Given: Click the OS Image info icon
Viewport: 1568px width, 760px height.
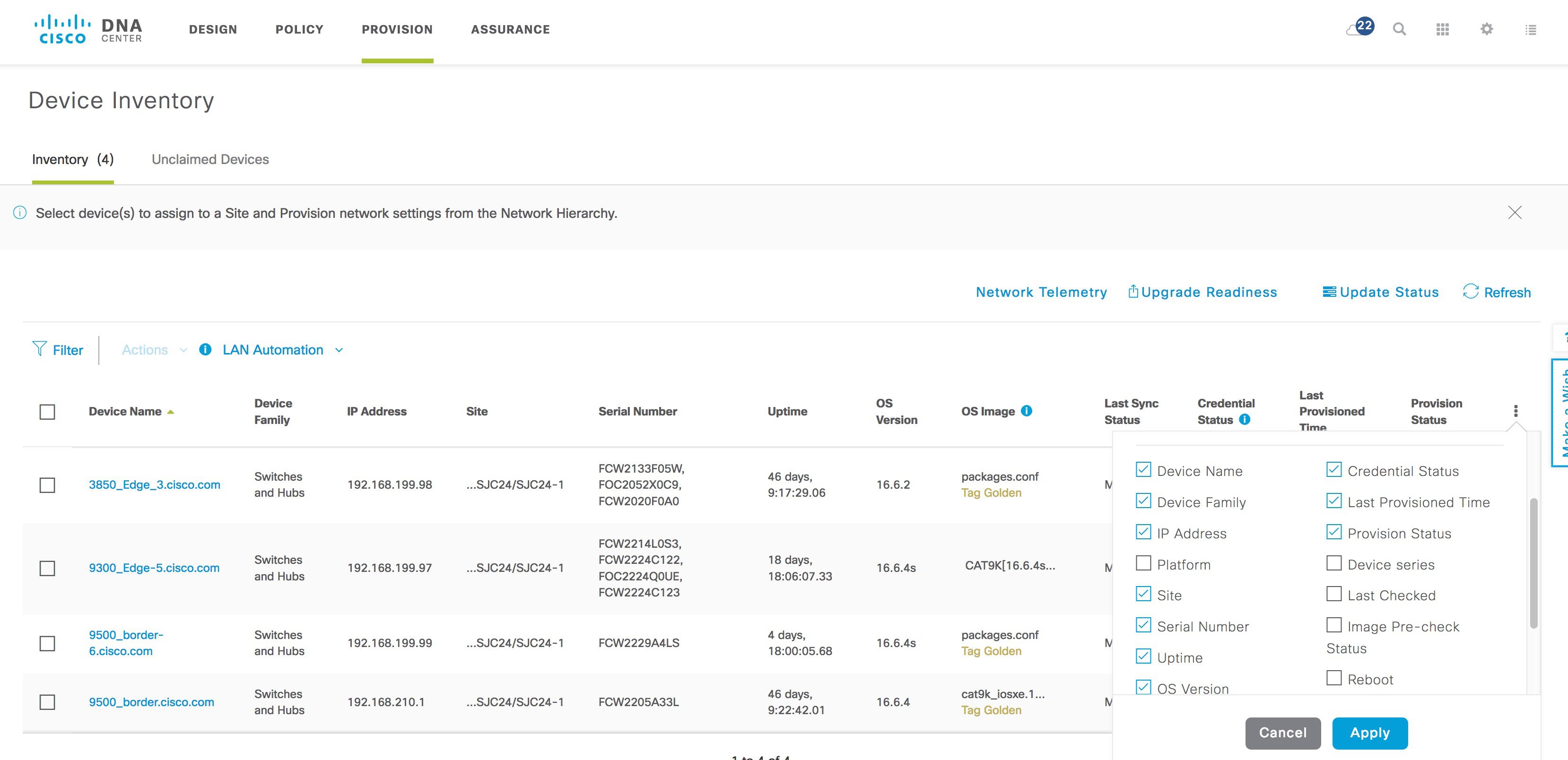Looking at the screenshot, I should click(1026, 411).
